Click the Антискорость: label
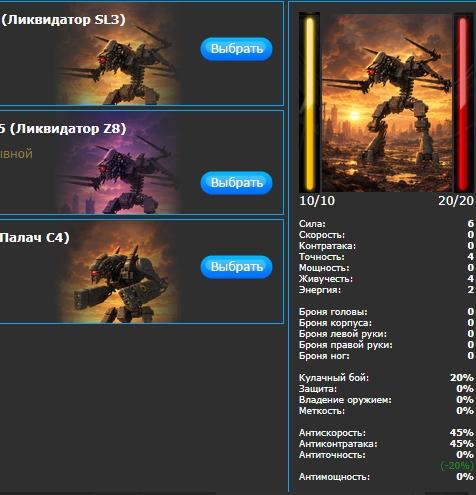This screenshot has width=476, height=495. pyautogui.click(x=332, y=433)
